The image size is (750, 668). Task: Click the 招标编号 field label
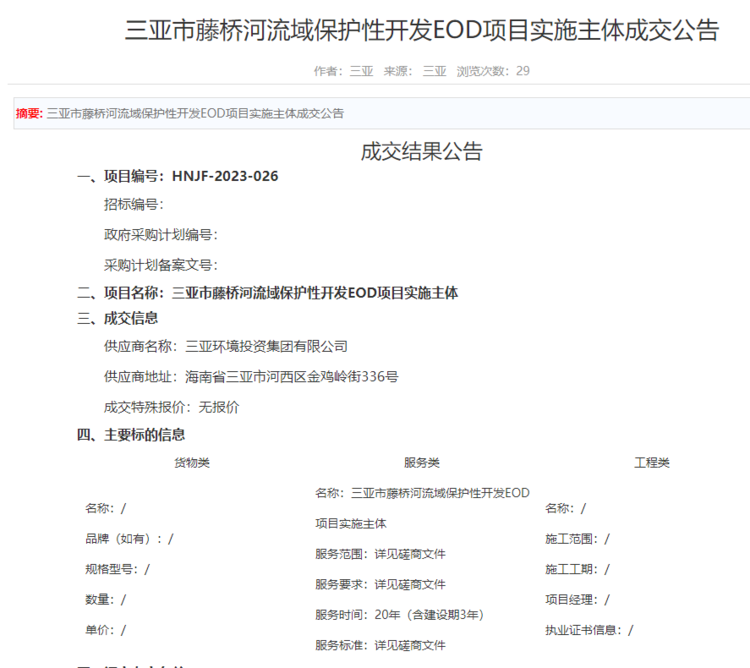(x=133, y=205)
